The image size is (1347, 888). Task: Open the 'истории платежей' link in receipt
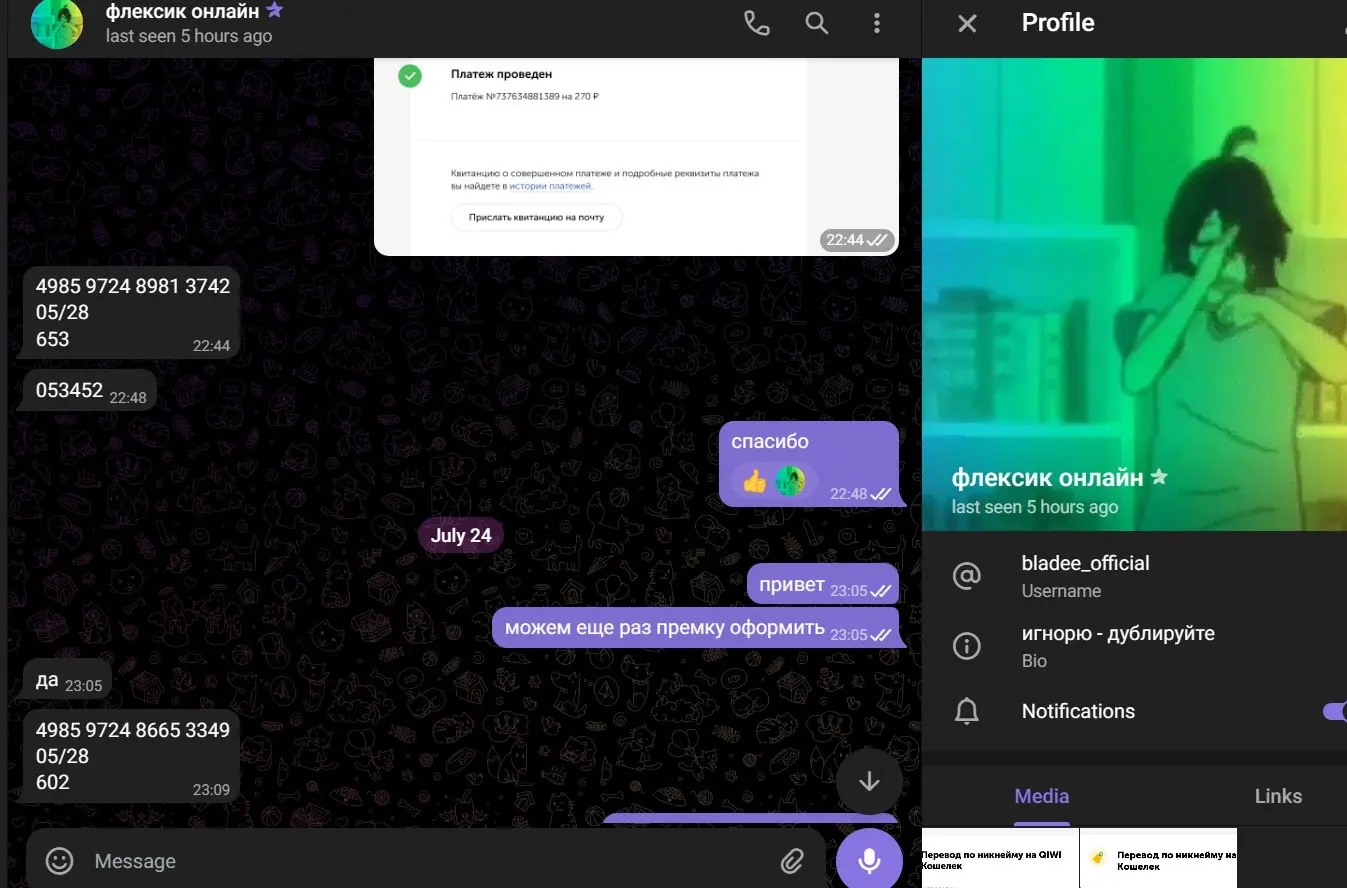550,186
